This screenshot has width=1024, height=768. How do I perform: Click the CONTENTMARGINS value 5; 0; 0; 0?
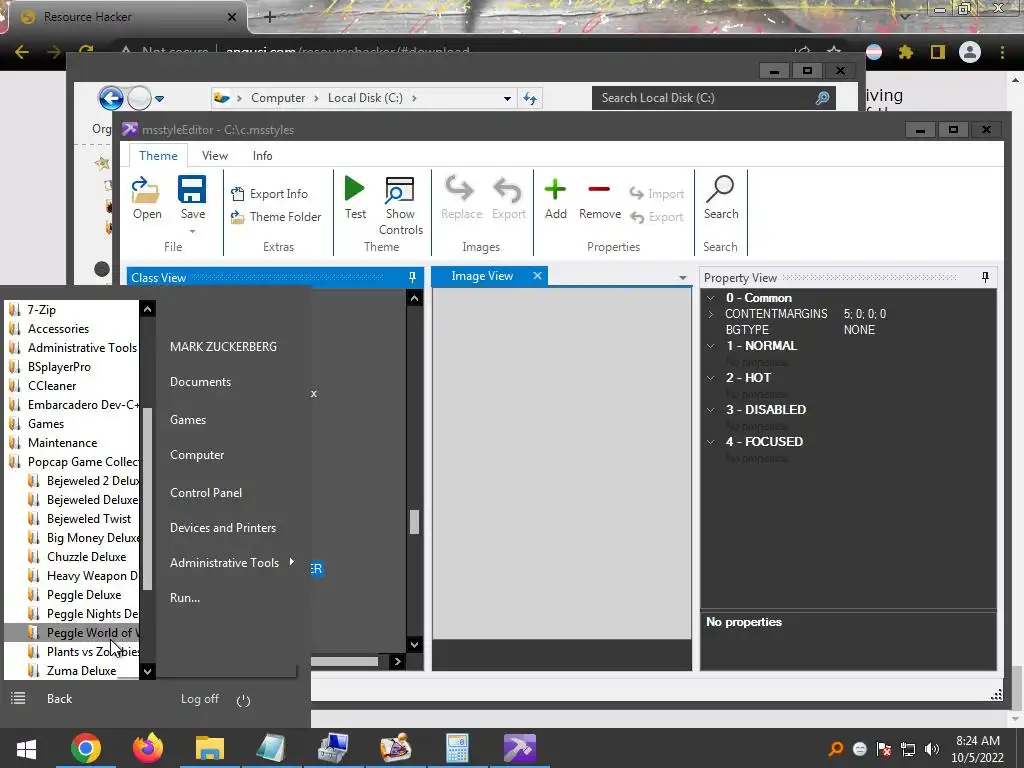[x=865, y=314]
